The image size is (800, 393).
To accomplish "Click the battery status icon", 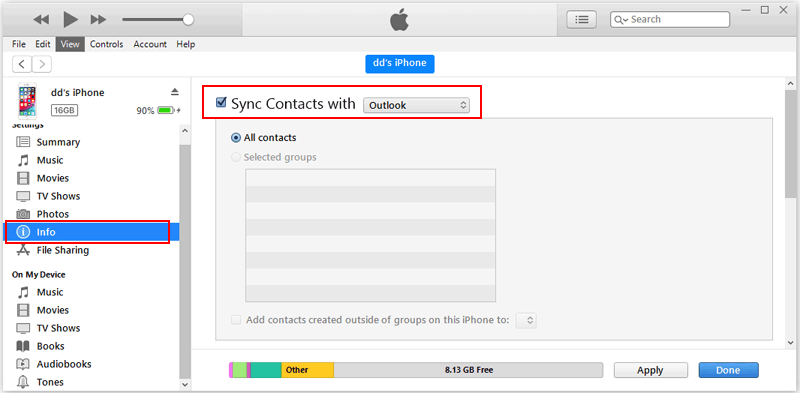I will pyautogui.click(x=166, y=110).
